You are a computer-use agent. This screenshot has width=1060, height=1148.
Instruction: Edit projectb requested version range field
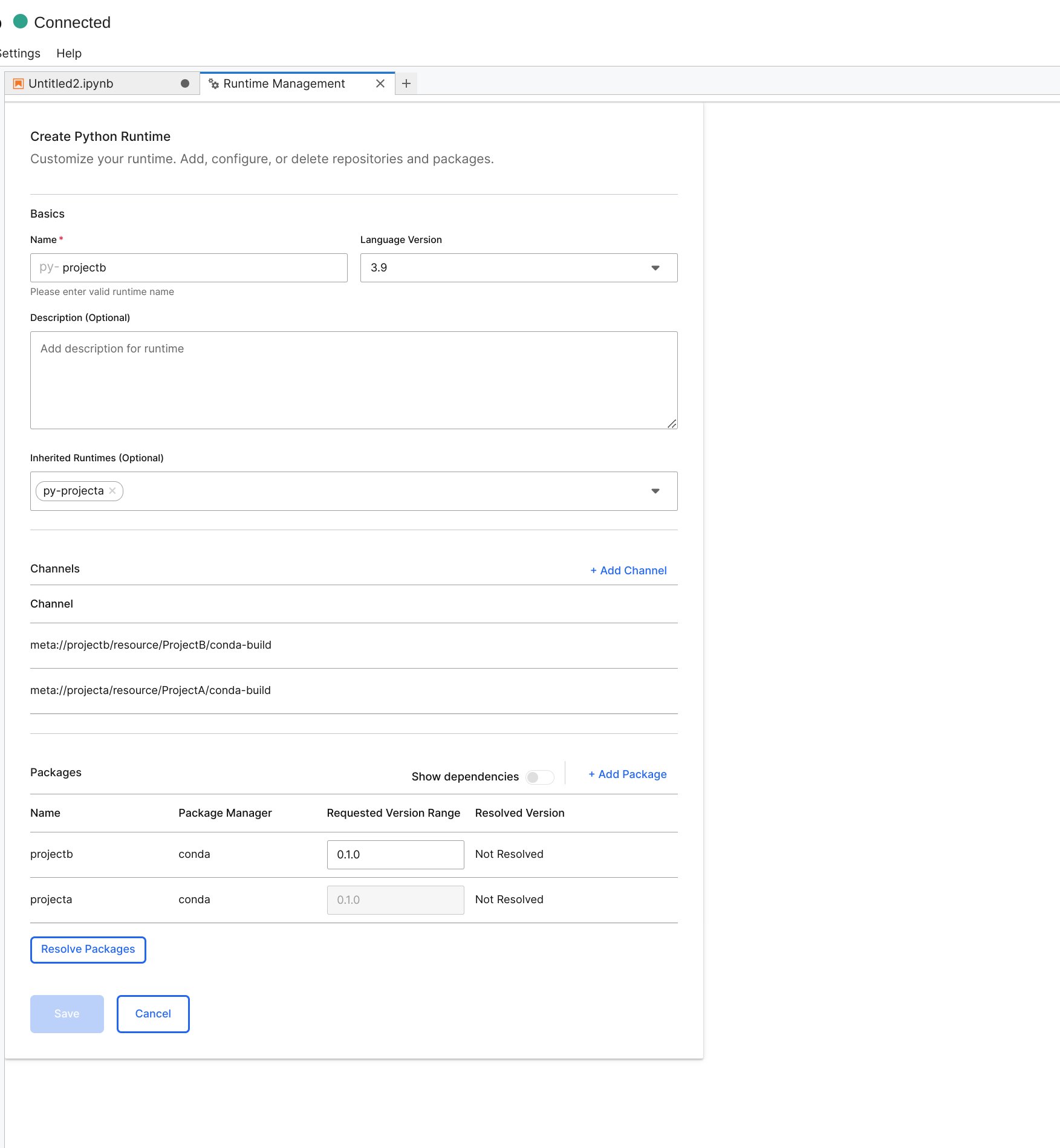395,854
